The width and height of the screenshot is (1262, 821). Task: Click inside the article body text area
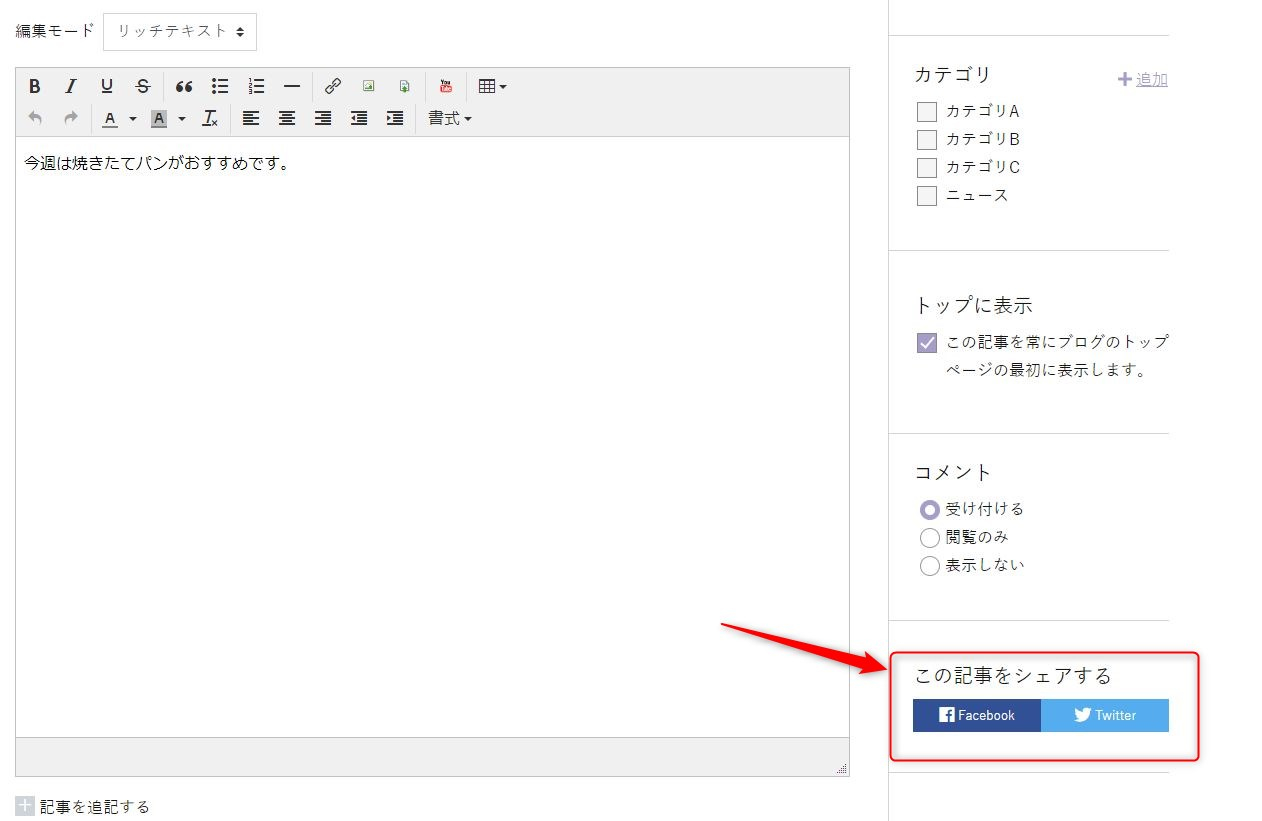point(432,437)
